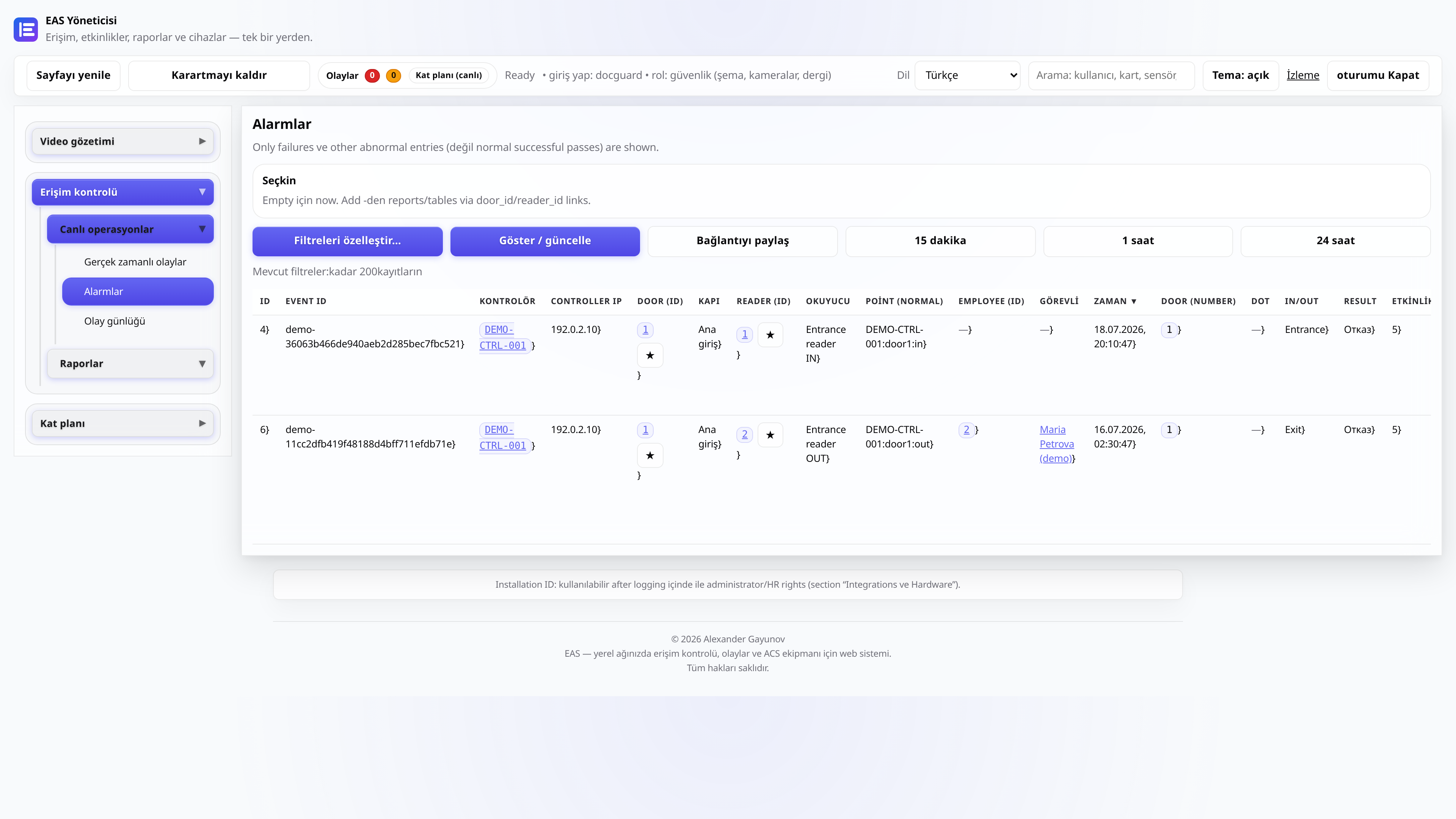The image size is (1456, 819).
Task: Star the door in the second alarm row
Action: pos(650,455)
